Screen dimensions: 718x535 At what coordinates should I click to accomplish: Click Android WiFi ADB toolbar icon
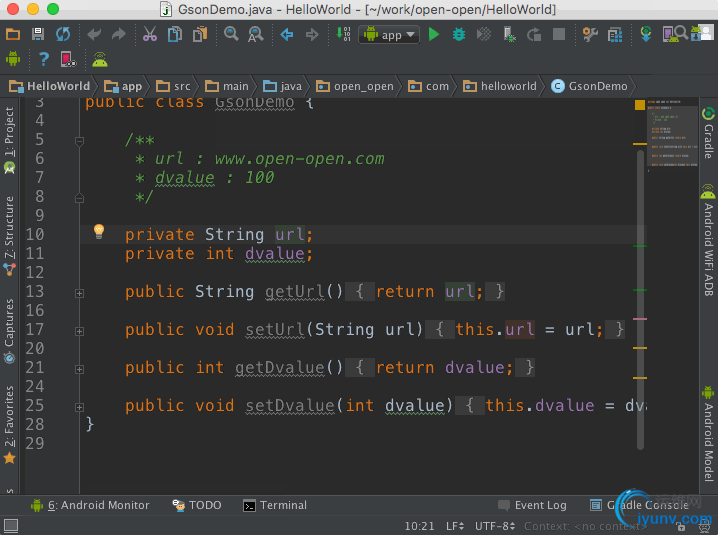(x=100, y=59)
